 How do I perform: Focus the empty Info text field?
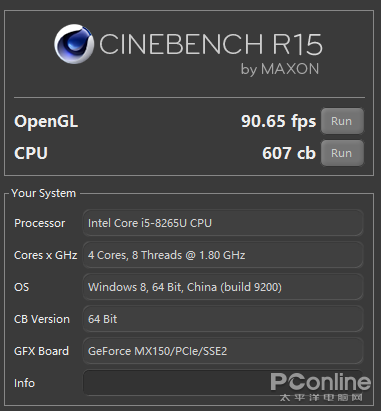(223, 383)
